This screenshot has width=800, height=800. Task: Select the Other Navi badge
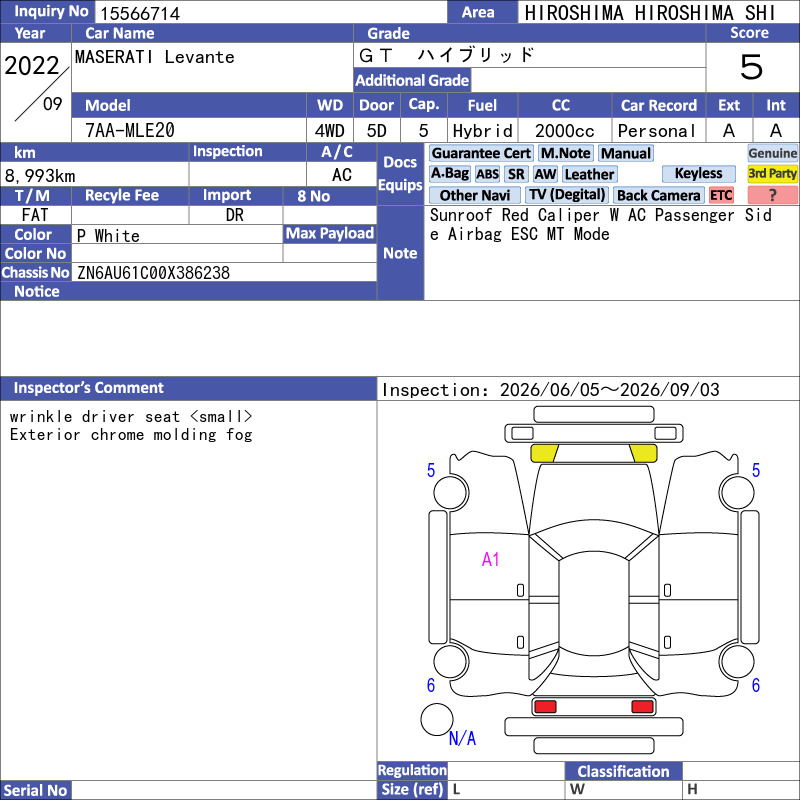(474, 195)
